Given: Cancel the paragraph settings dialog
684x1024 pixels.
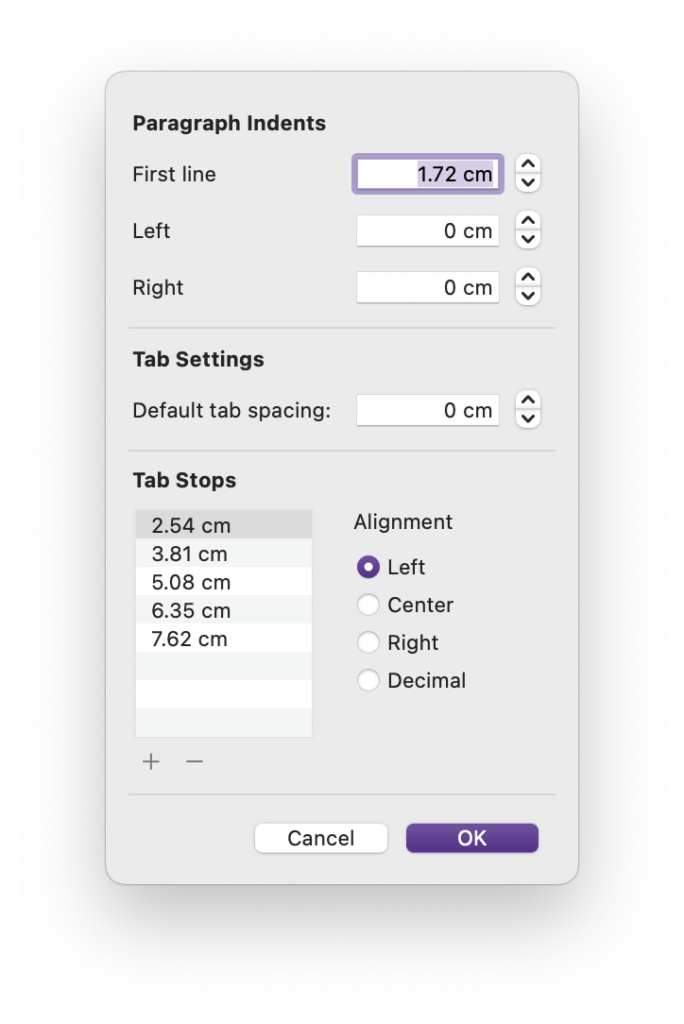Looking at the screenshot, I should tap(321, 838).
